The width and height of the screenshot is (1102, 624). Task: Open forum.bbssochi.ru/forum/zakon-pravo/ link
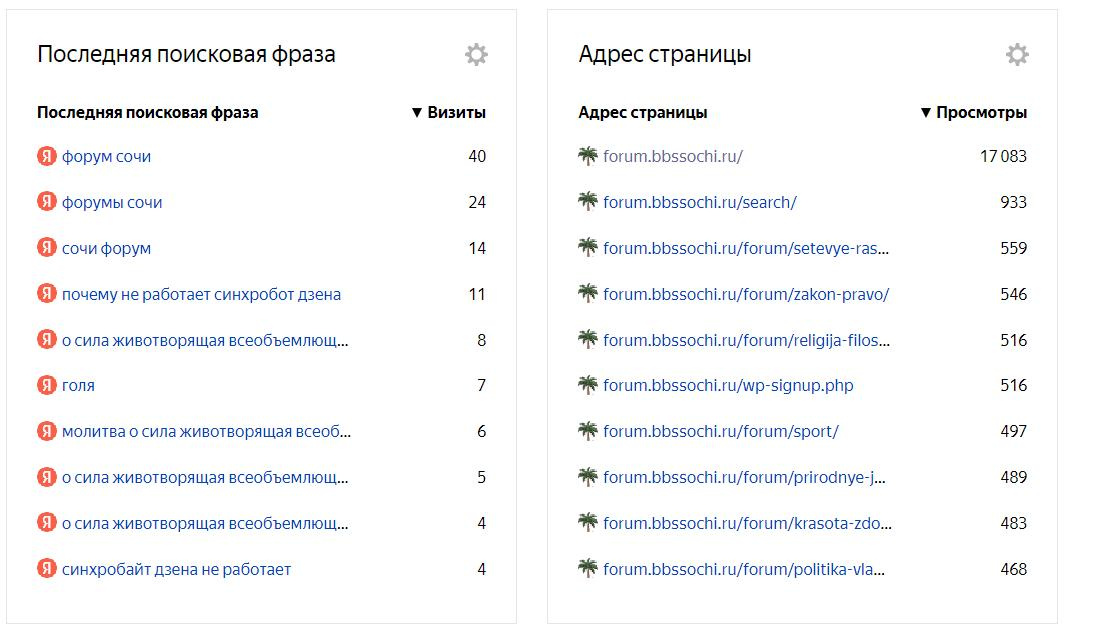point(746,294)
